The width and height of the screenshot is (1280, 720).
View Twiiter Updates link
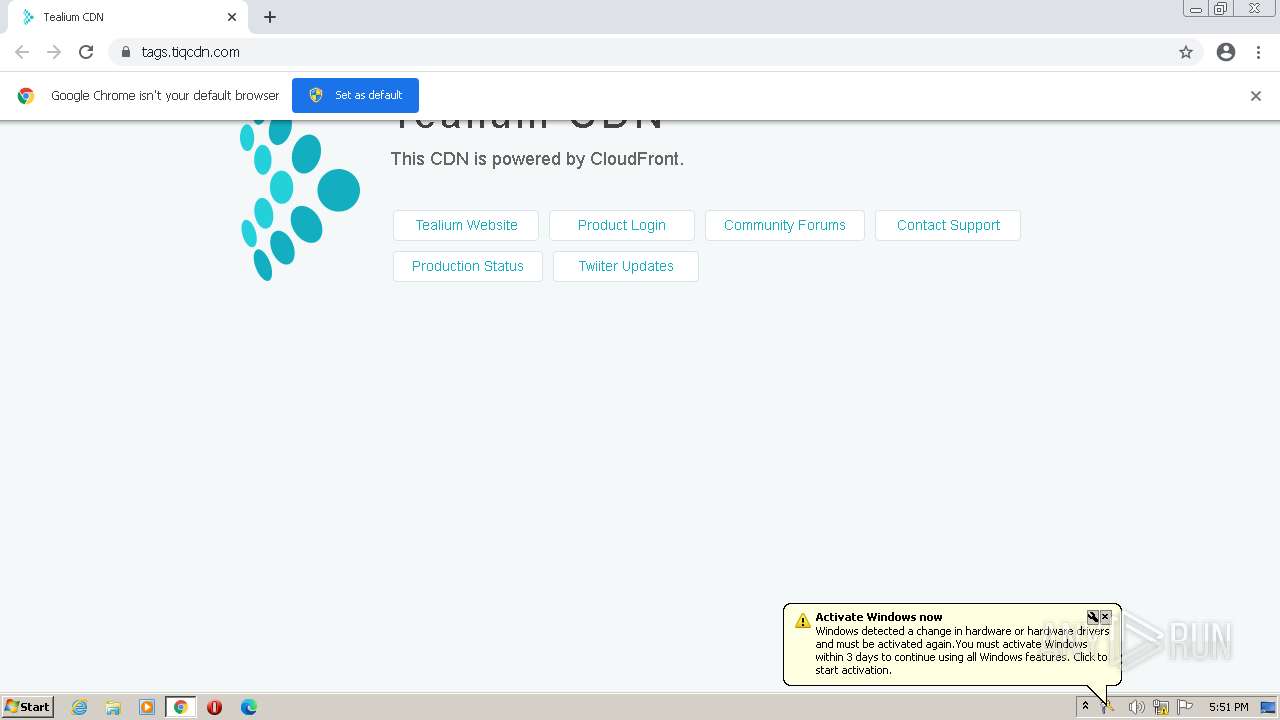[626, 266]
